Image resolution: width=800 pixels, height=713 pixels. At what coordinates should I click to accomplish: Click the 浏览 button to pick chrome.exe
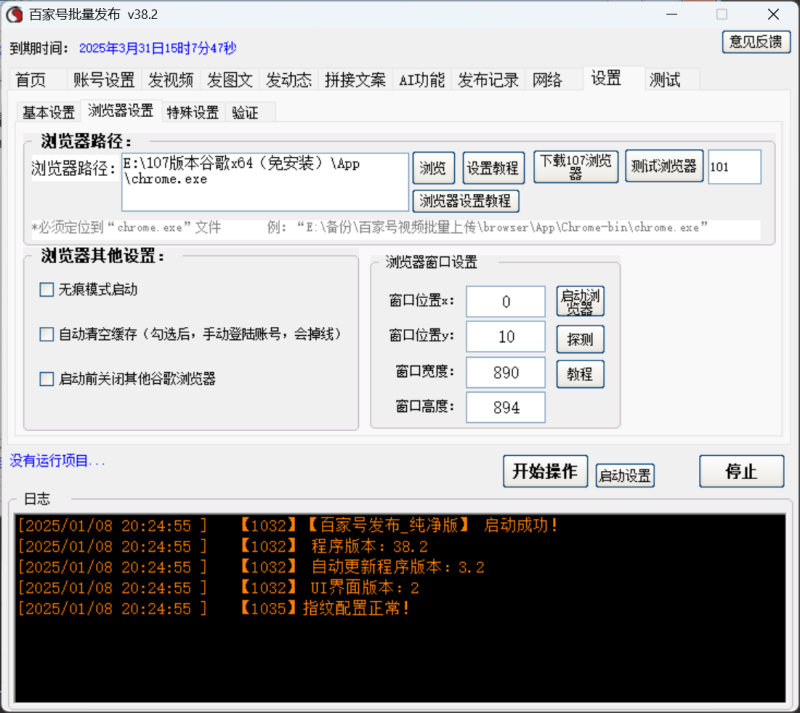(x=434, y=168)
